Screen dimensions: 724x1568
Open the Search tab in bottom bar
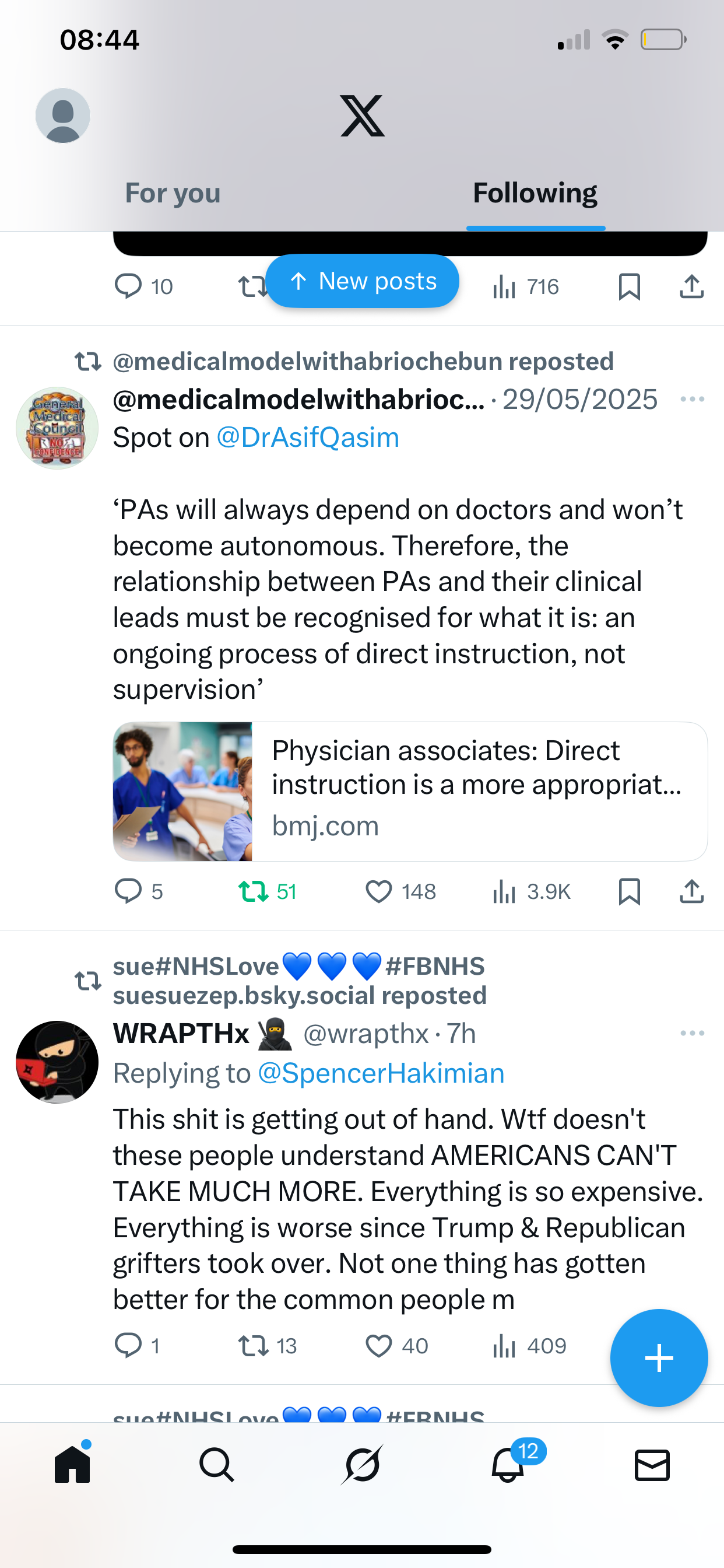tap(217, 1465)
